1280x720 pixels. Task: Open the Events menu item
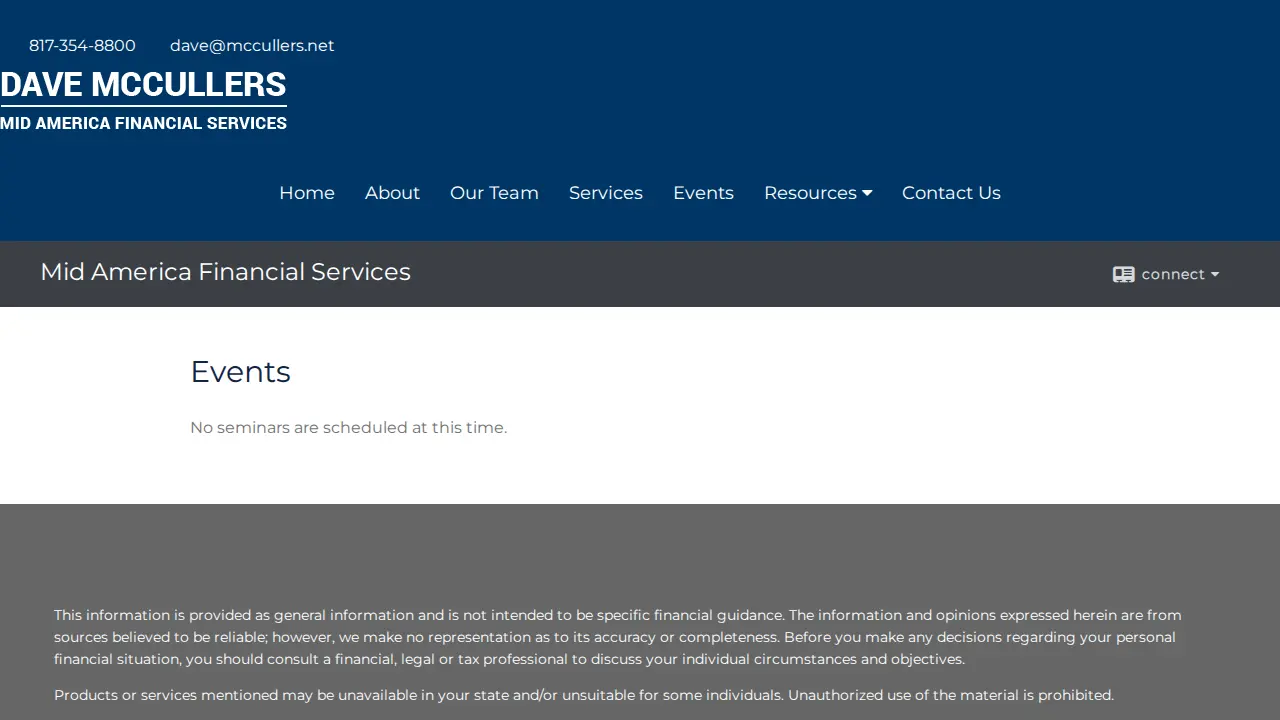click(x=703, y=193)
